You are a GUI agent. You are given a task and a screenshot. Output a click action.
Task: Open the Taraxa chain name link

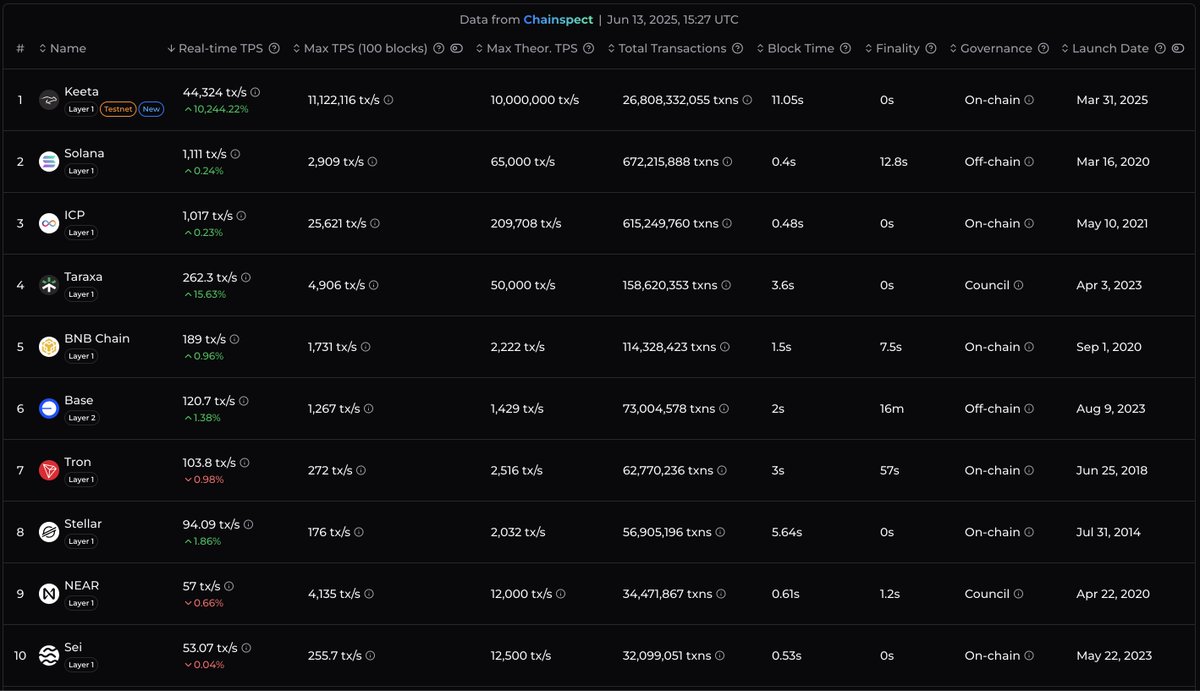pos(83,277)
